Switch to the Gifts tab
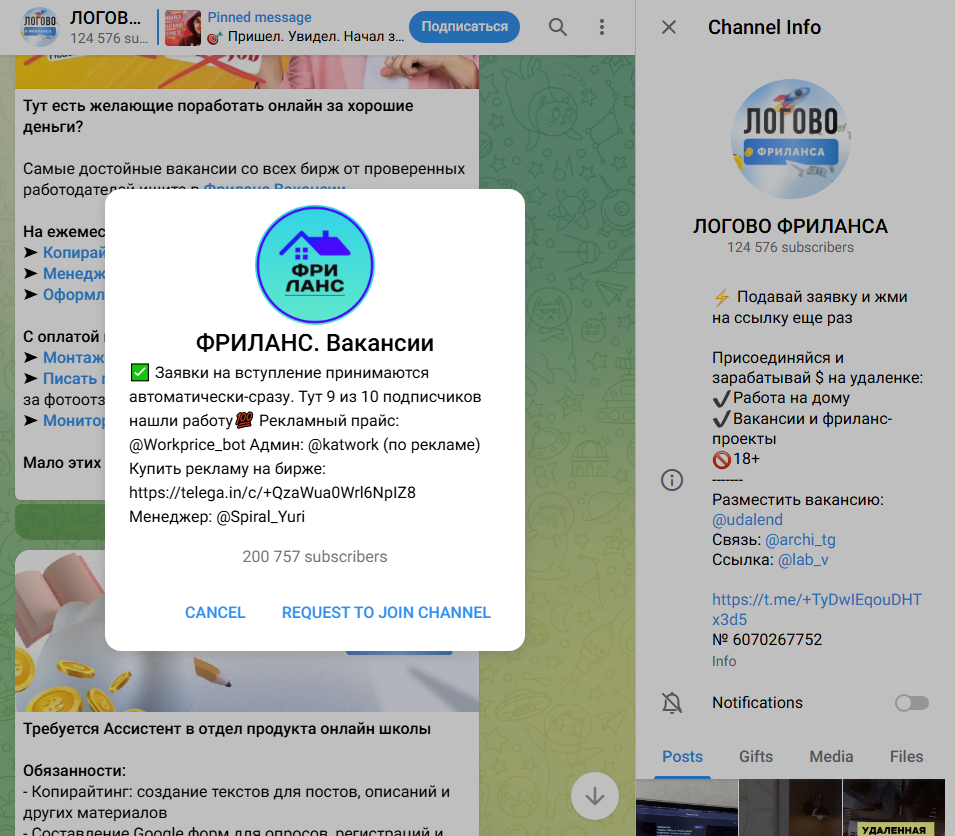 pyautogui.click(x=756, y=756)
